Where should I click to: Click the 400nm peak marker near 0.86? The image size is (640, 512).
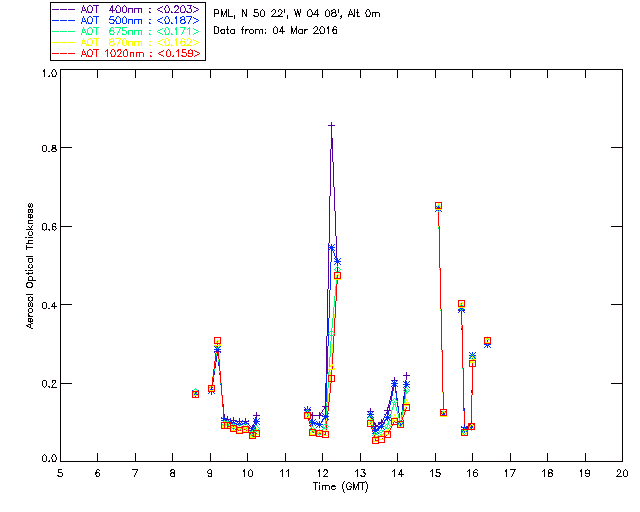(x=331, y=125)
